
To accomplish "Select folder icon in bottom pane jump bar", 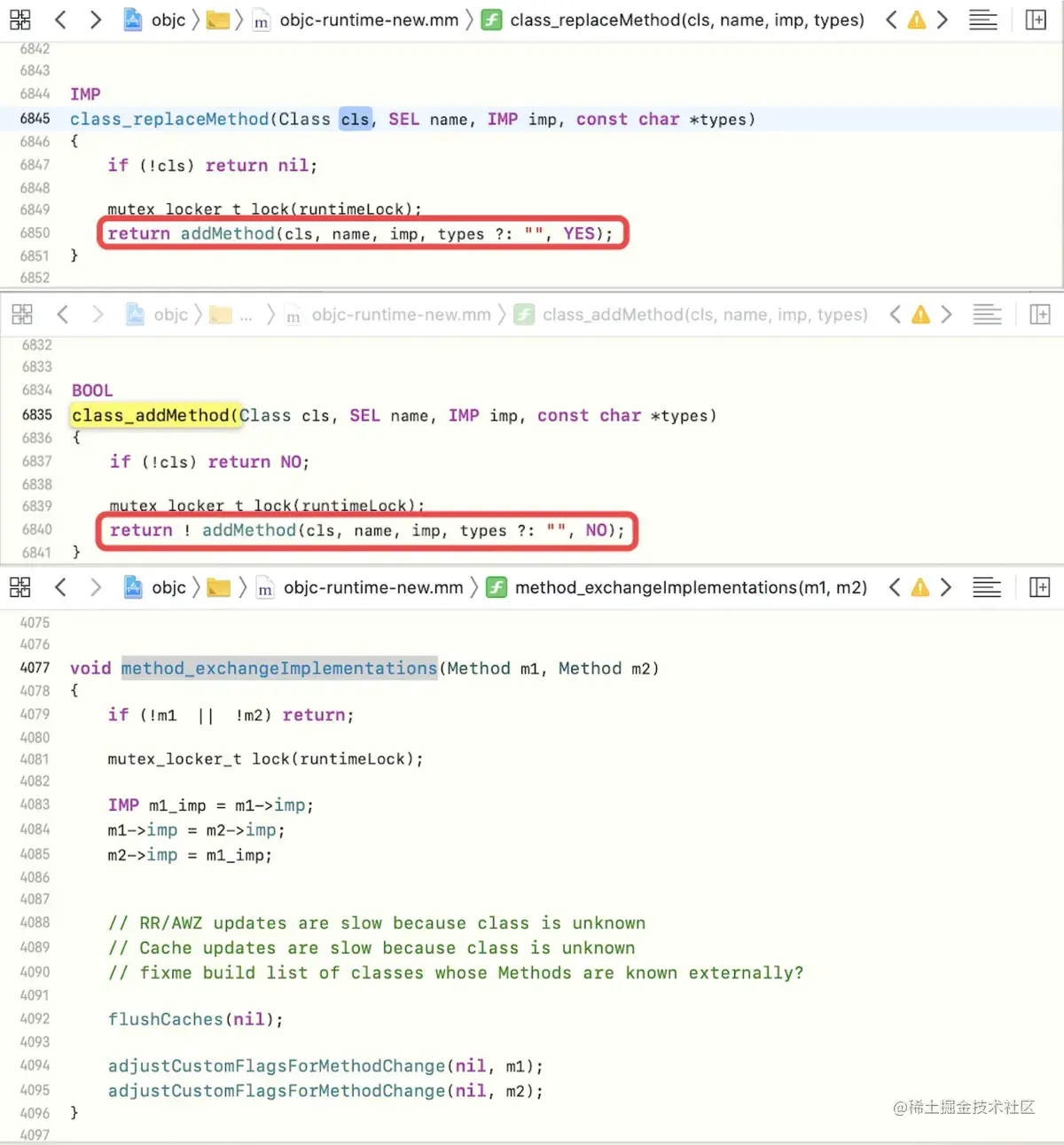I will pos(218,587).
